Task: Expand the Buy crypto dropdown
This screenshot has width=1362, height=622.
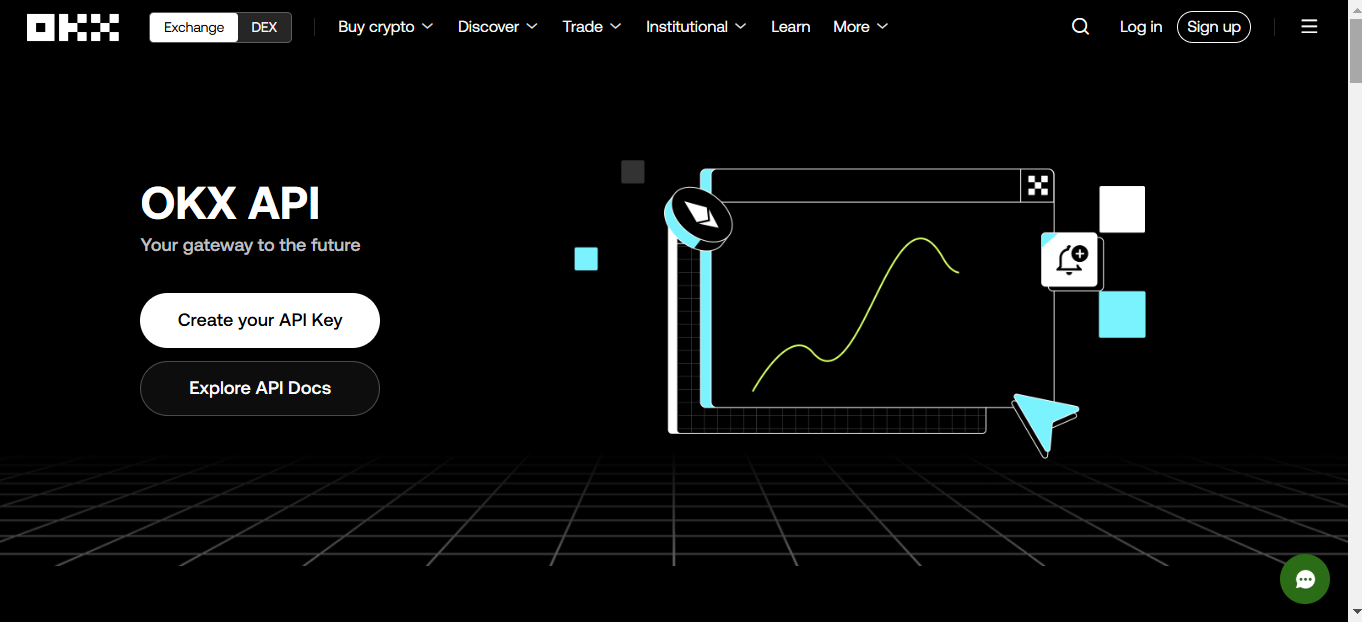Action: pos(385,27)
